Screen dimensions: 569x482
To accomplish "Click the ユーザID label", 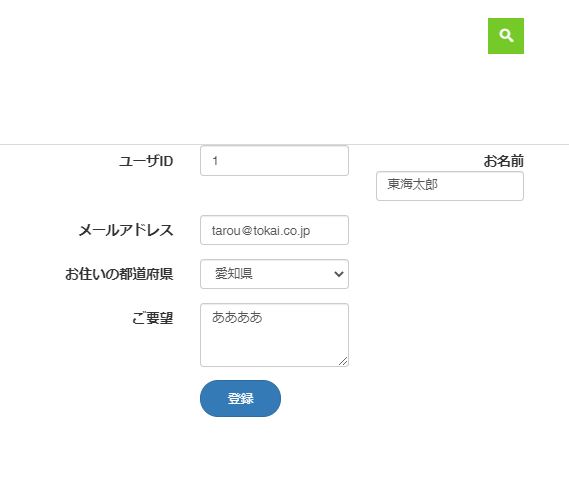I will click(146, 161).
